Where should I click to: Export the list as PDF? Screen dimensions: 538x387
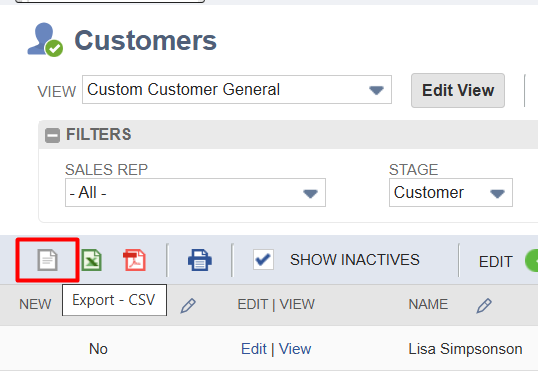(134, 260)
